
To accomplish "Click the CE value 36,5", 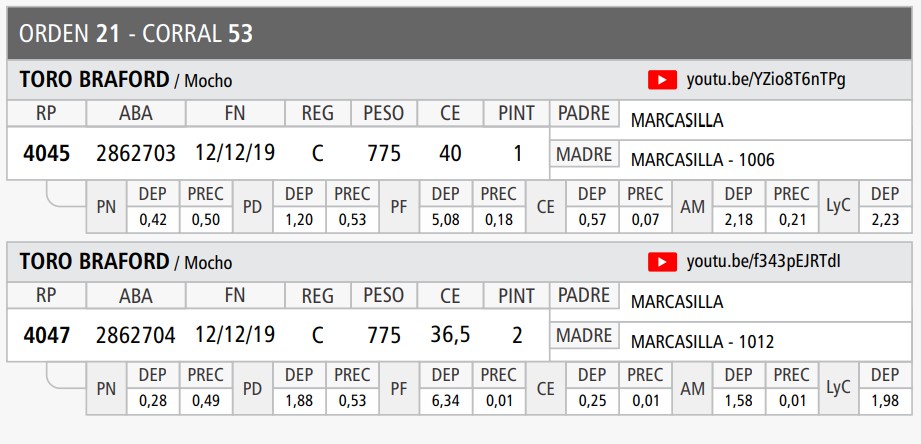I will 450,336.
